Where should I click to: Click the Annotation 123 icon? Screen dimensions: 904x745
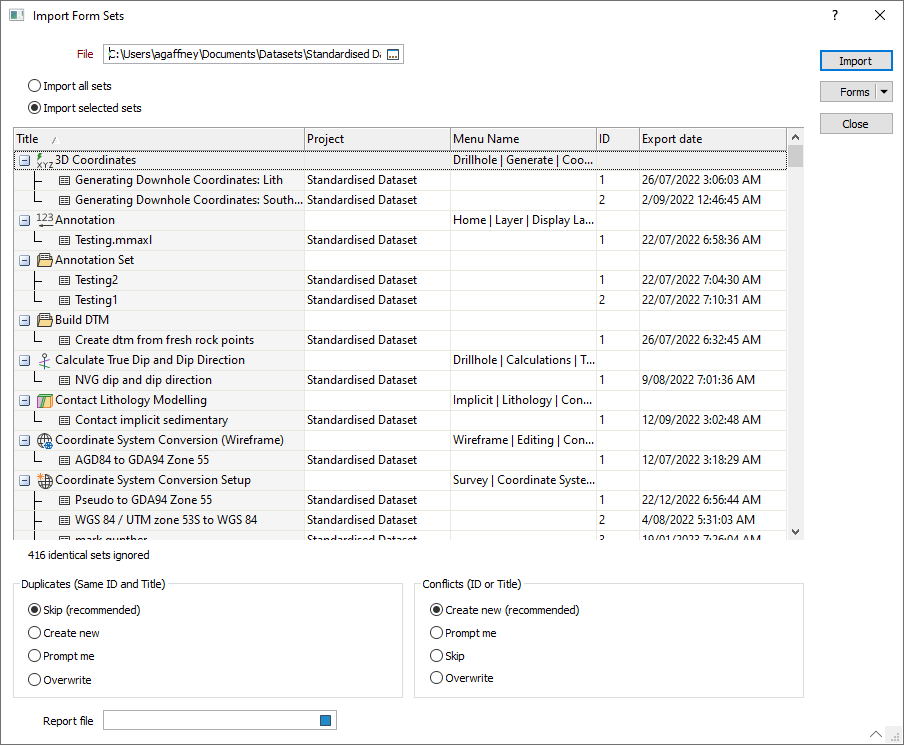[x=44, y=220]
